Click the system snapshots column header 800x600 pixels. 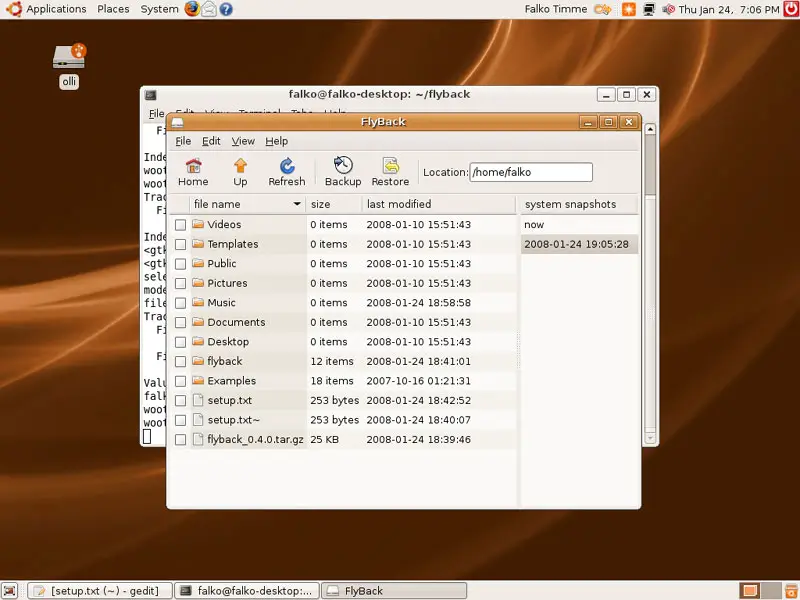tap(580, 204)
